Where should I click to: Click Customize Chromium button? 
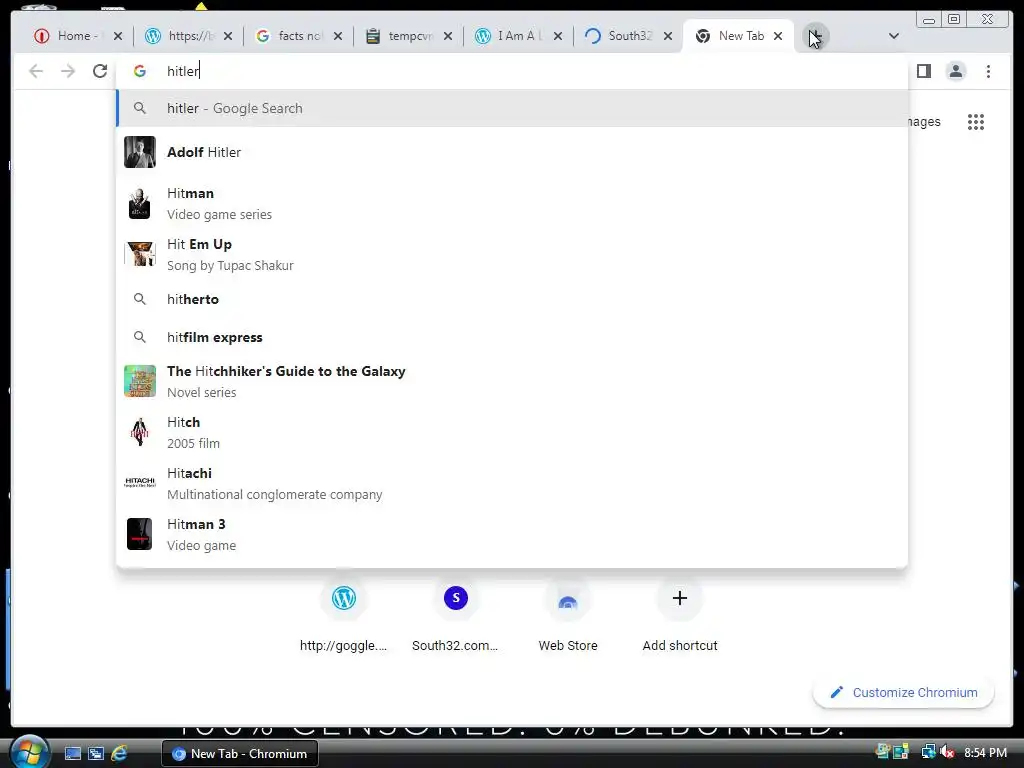pos(904,692)
